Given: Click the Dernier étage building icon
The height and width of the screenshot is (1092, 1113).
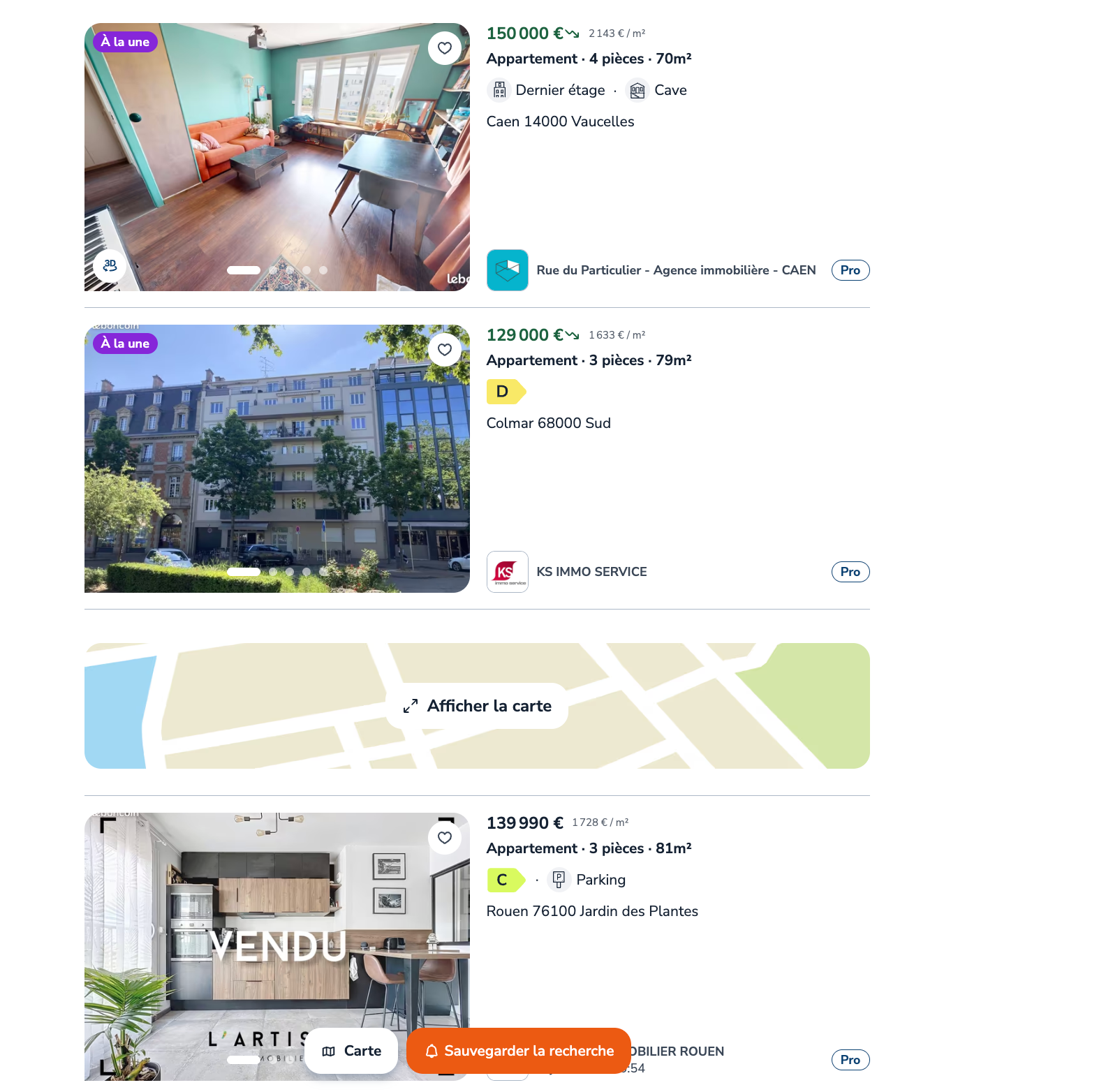Looking at the screenshot, I should 499,90.
